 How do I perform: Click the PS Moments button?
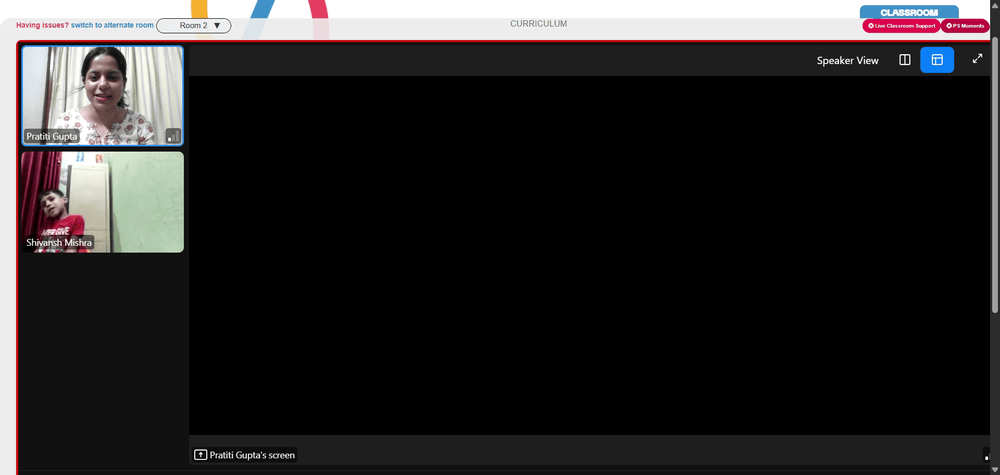pyautogui.click(x=966, y=26)
